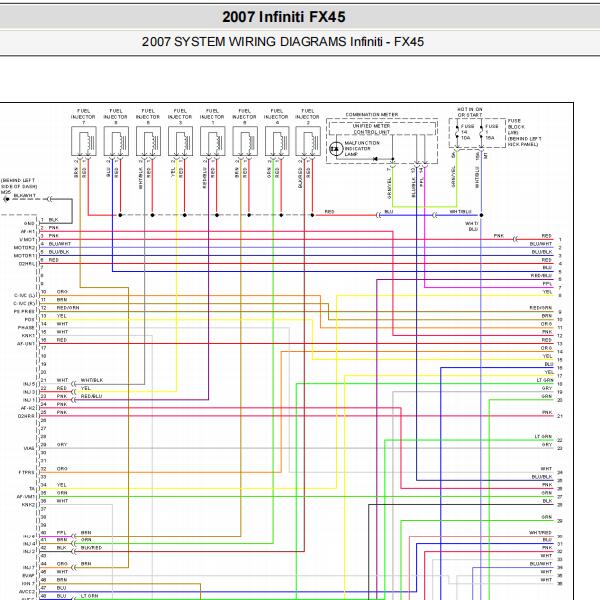Click the PHASE pin label
600x600 pixels.
click(26, 328)
